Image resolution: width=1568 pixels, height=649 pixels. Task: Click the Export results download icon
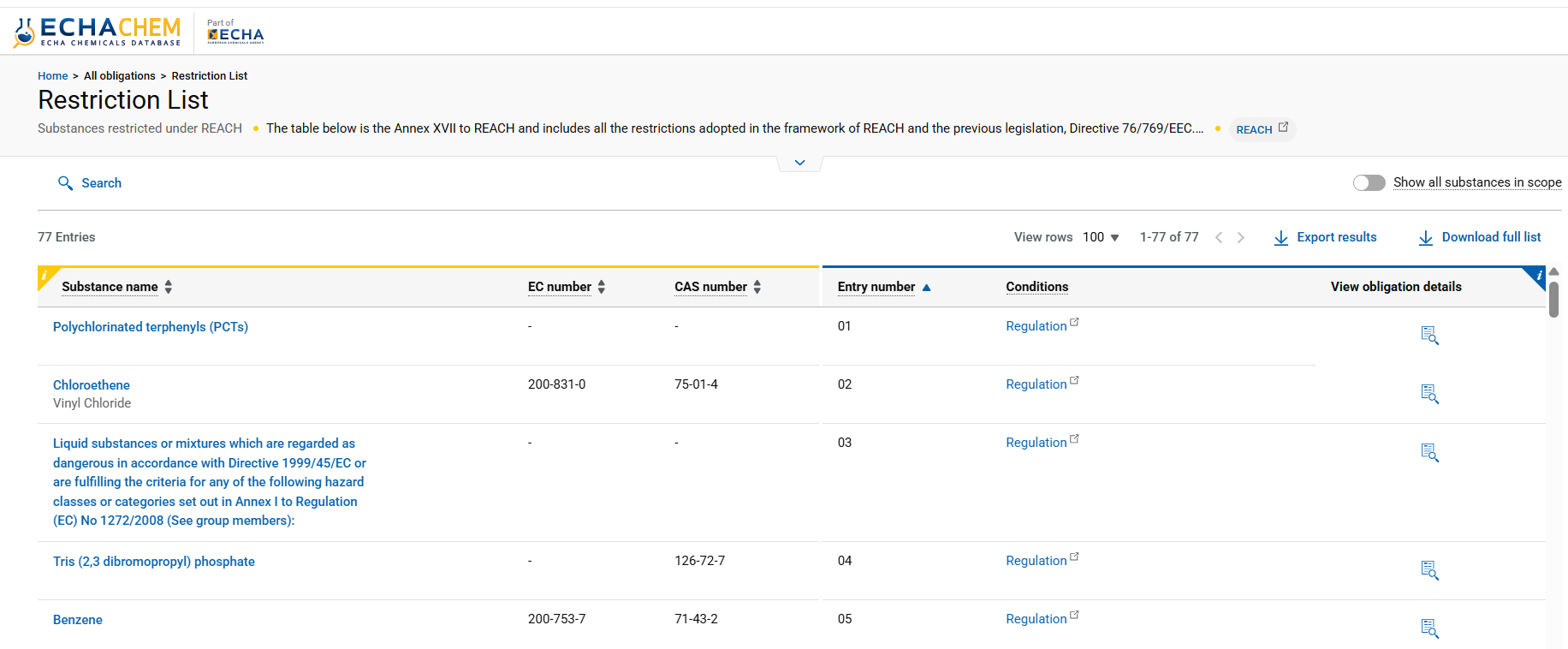[1281, 238]
